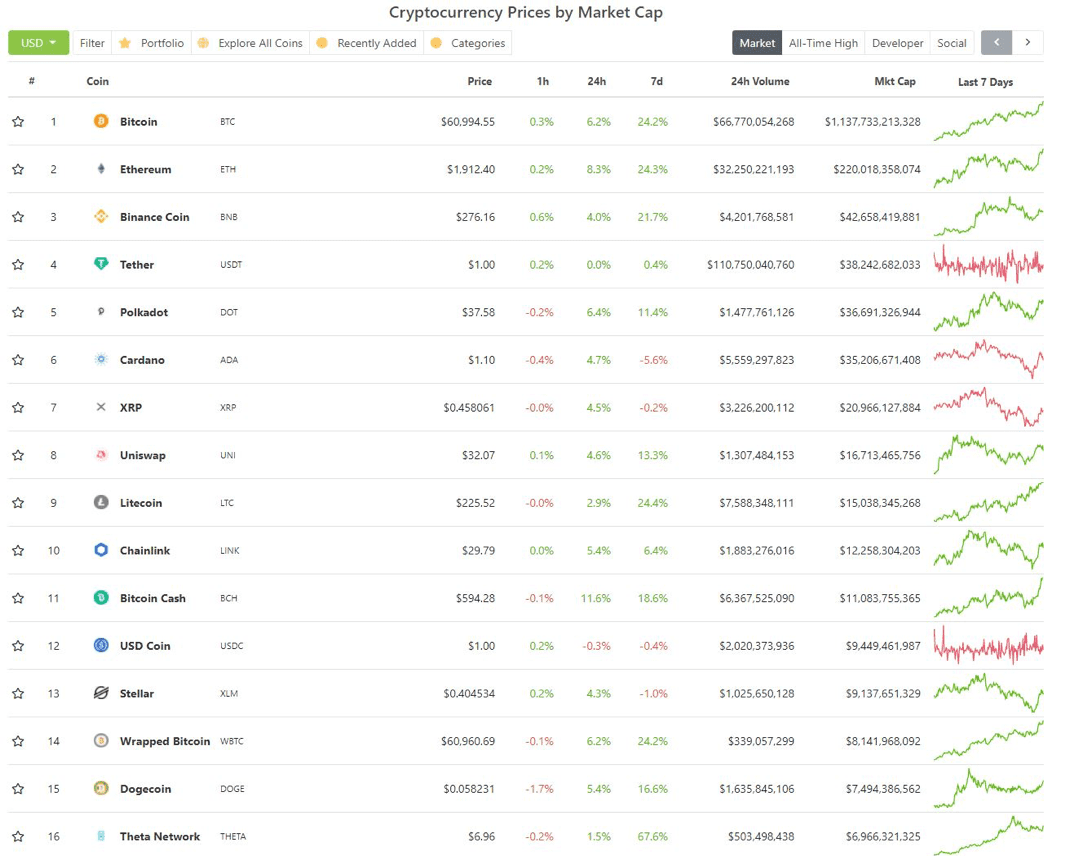The height and width of the screenshot is (856, 1077).
Task: Sort table by Price column header
Action: point(479,81)
